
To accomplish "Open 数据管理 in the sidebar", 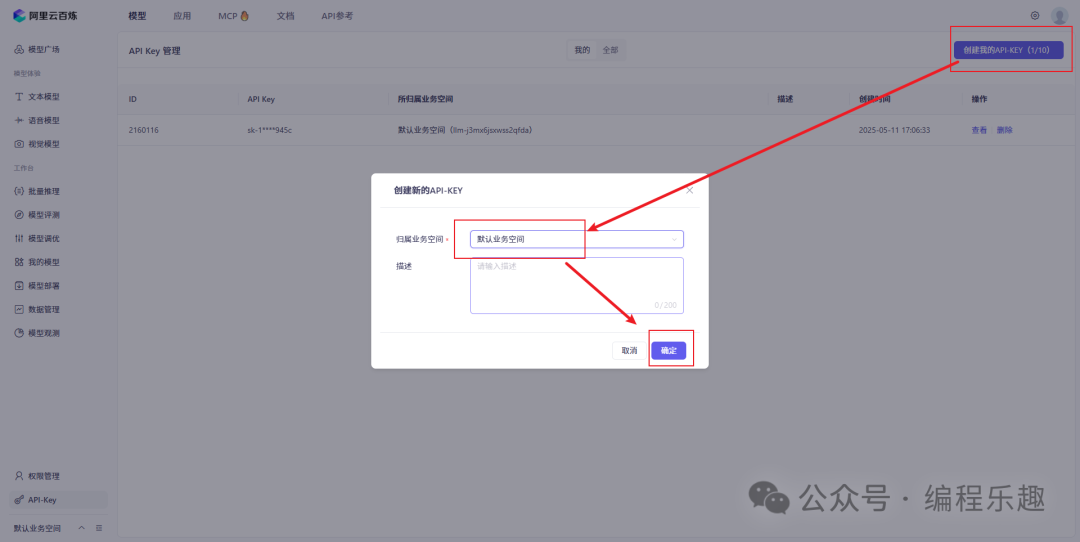I will click(37, 309).
